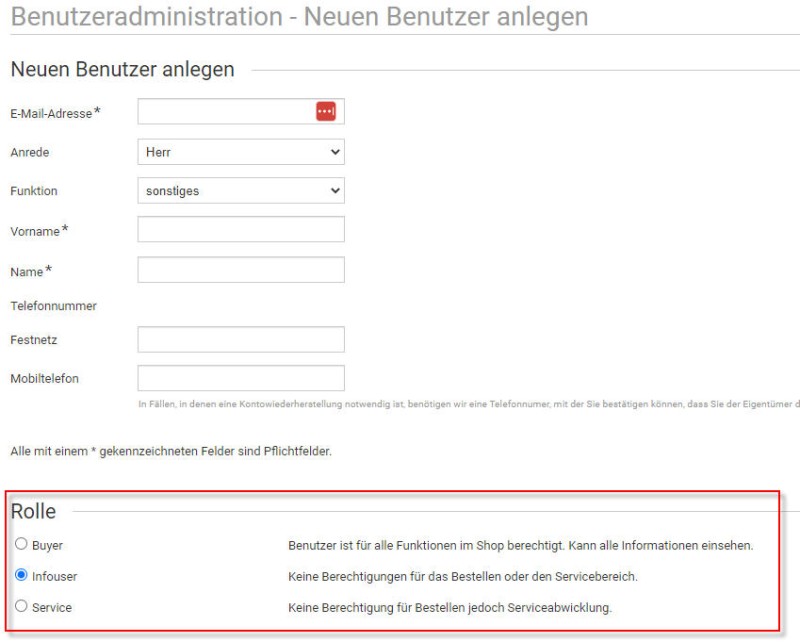Select the Festnetz phone number field
800x642 pixels.
(240, 340)
